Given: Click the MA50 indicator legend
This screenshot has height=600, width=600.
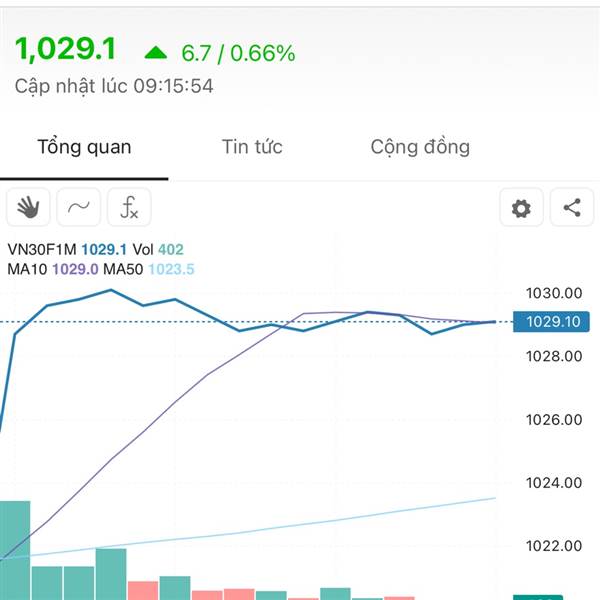Looking at the screenshot, I should 149,269.
